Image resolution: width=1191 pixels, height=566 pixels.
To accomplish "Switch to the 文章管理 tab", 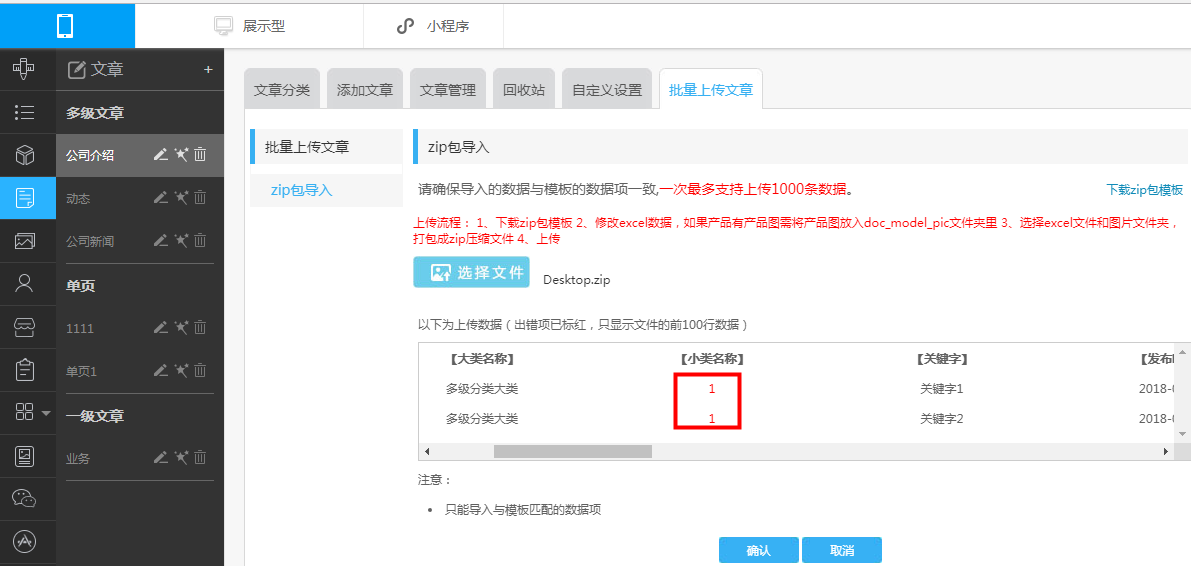I will (447, 90).
